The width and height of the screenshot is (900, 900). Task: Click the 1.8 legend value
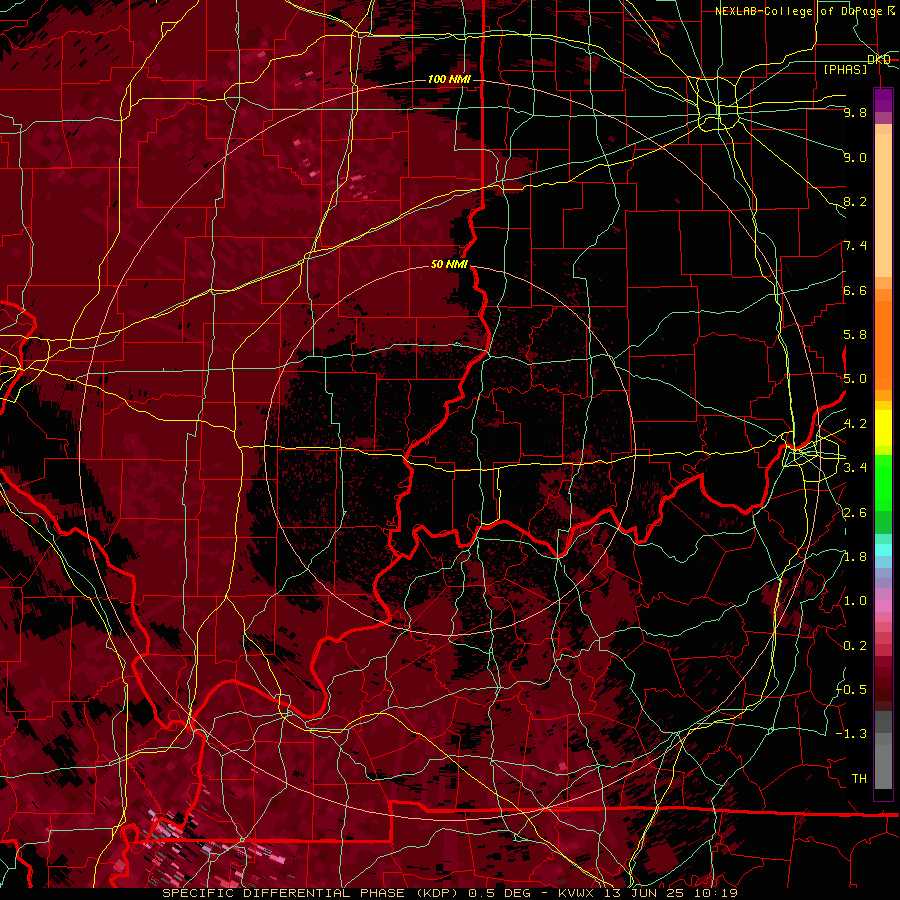tap(855, 557)
